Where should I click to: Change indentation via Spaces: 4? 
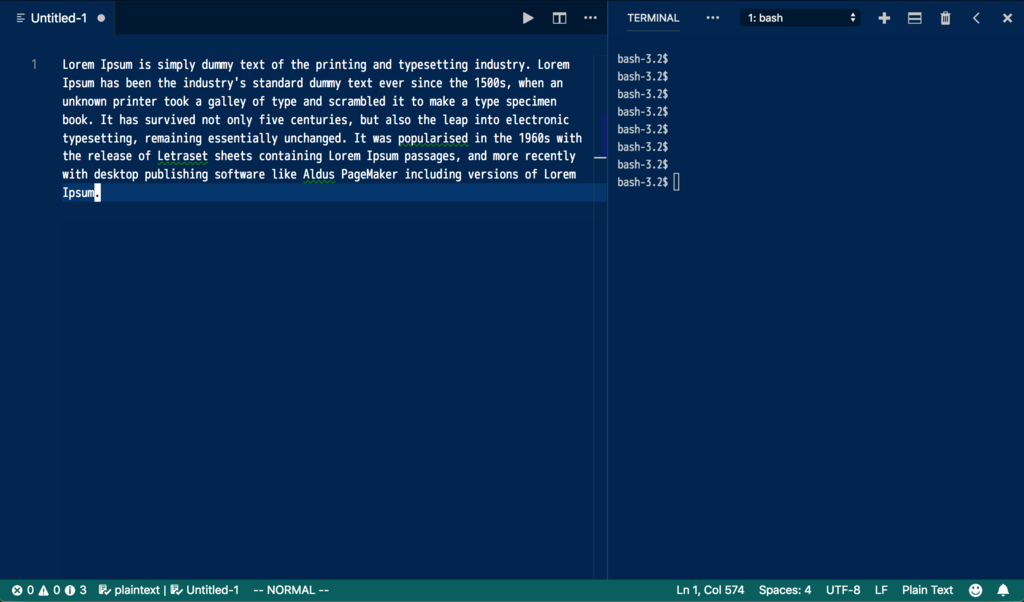click(x=785, y=590)
